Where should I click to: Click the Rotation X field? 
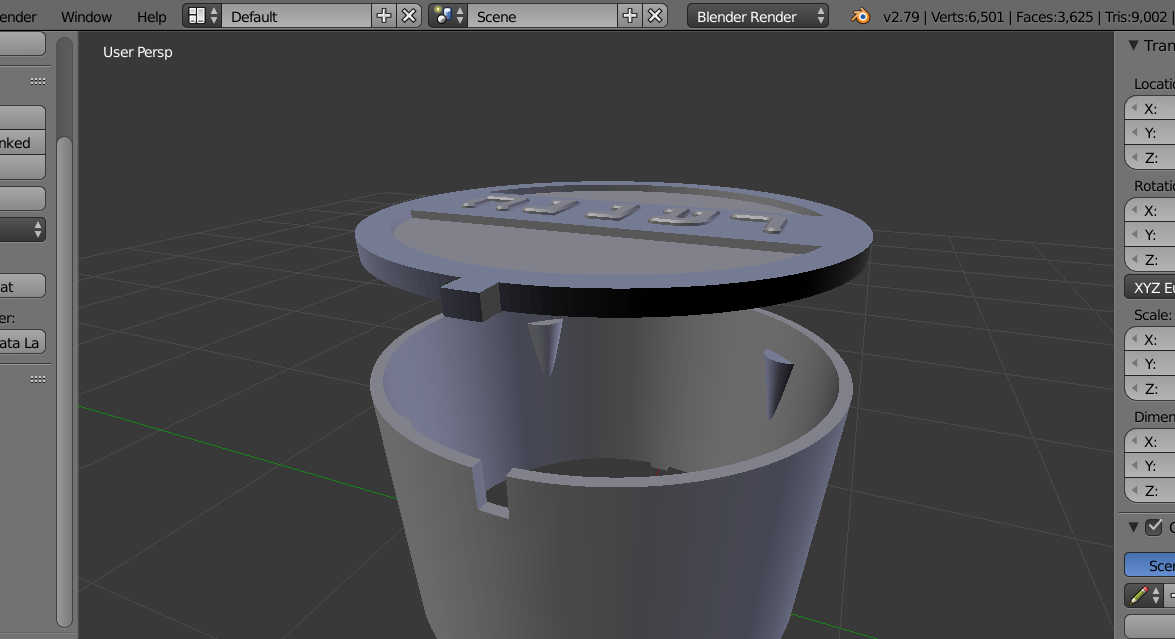(1150, 211)
